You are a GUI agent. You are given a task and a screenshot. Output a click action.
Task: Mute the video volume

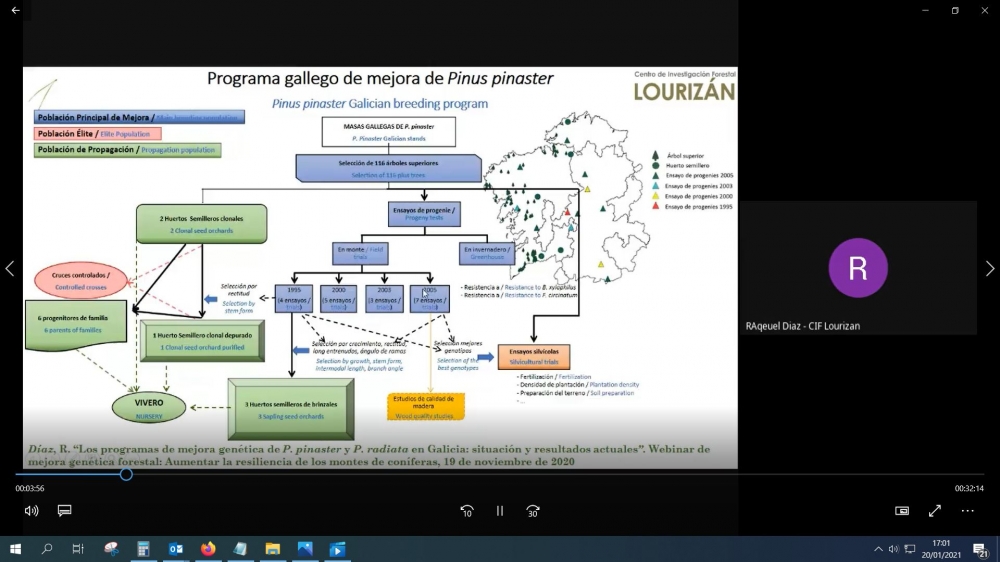click(x=31, y=511)
